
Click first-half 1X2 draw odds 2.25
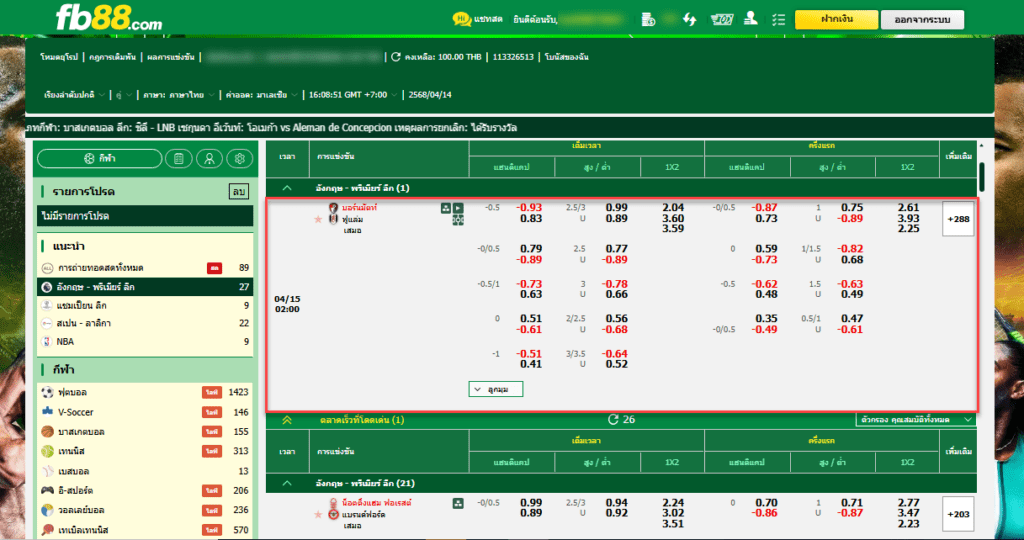[908, 229]
